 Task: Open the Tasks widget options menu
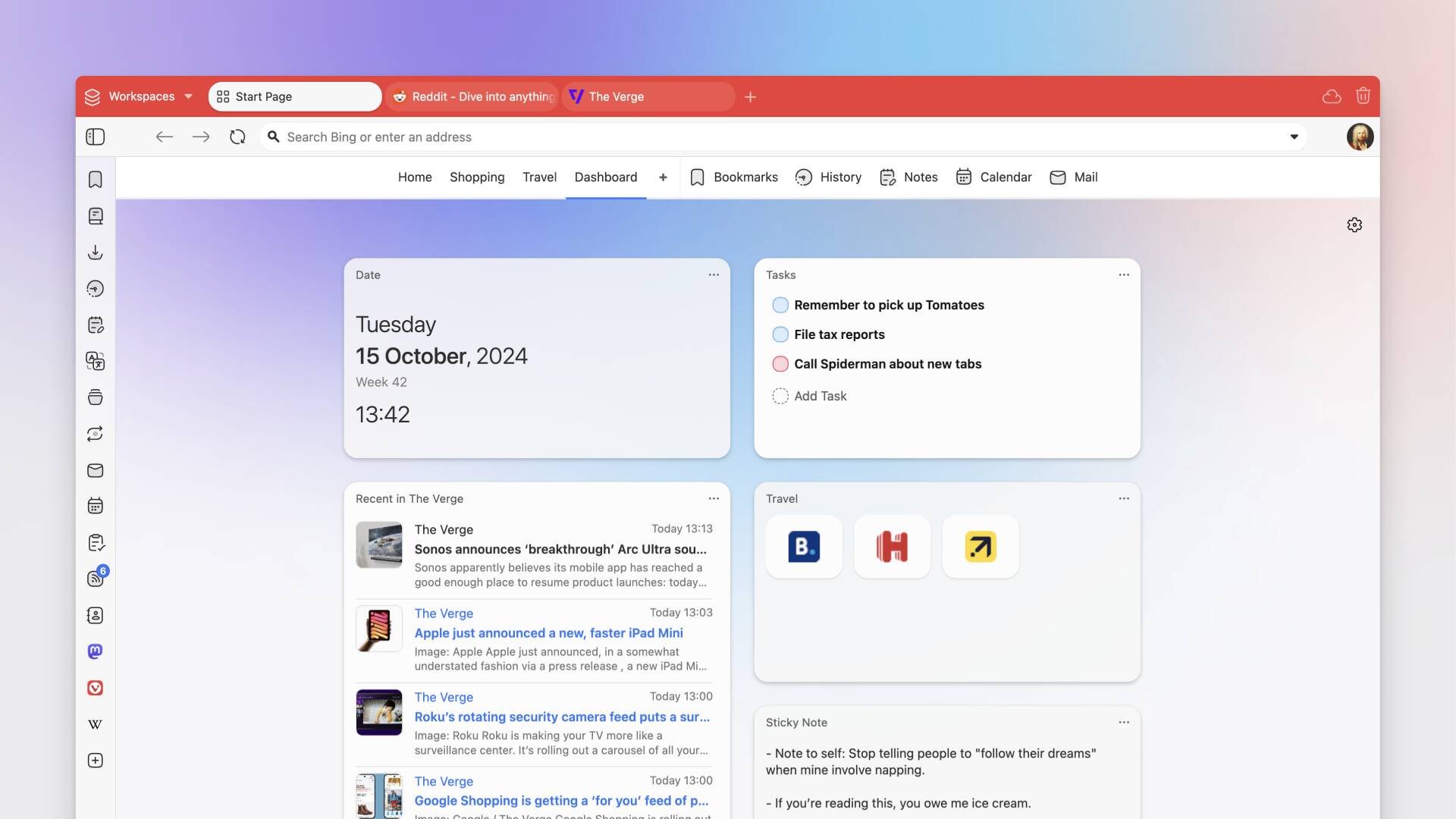[x=1124, y=275]
